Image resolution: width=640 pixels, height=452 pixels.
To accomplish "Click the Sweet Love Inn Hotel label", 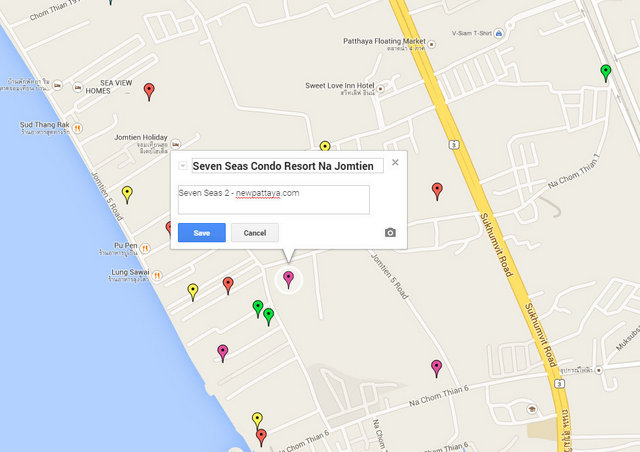I will click(x=340, y=85).
